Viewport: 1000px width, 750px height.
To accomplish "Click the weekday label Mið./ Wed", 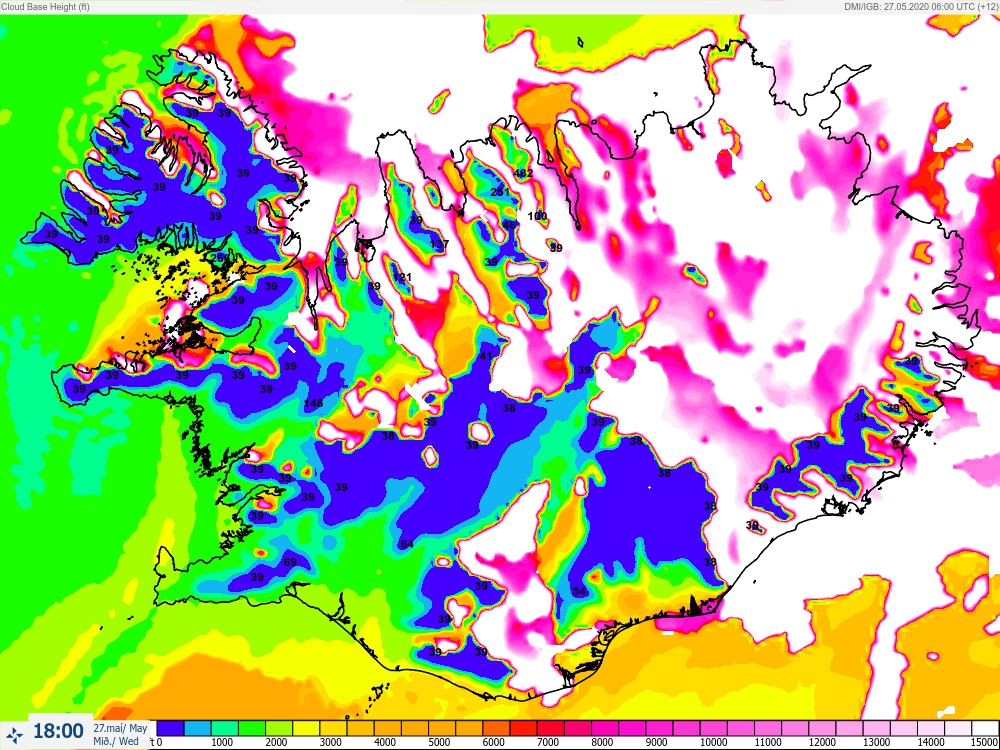I will [116, 741].
